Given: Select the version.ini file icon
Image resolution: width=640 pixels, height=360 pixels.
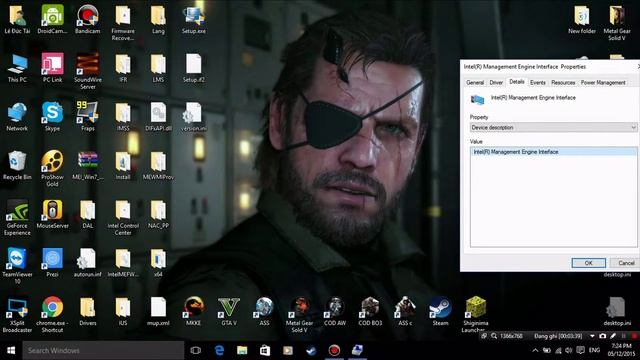Looking at the screenshot, I should [x=193, y=116].
